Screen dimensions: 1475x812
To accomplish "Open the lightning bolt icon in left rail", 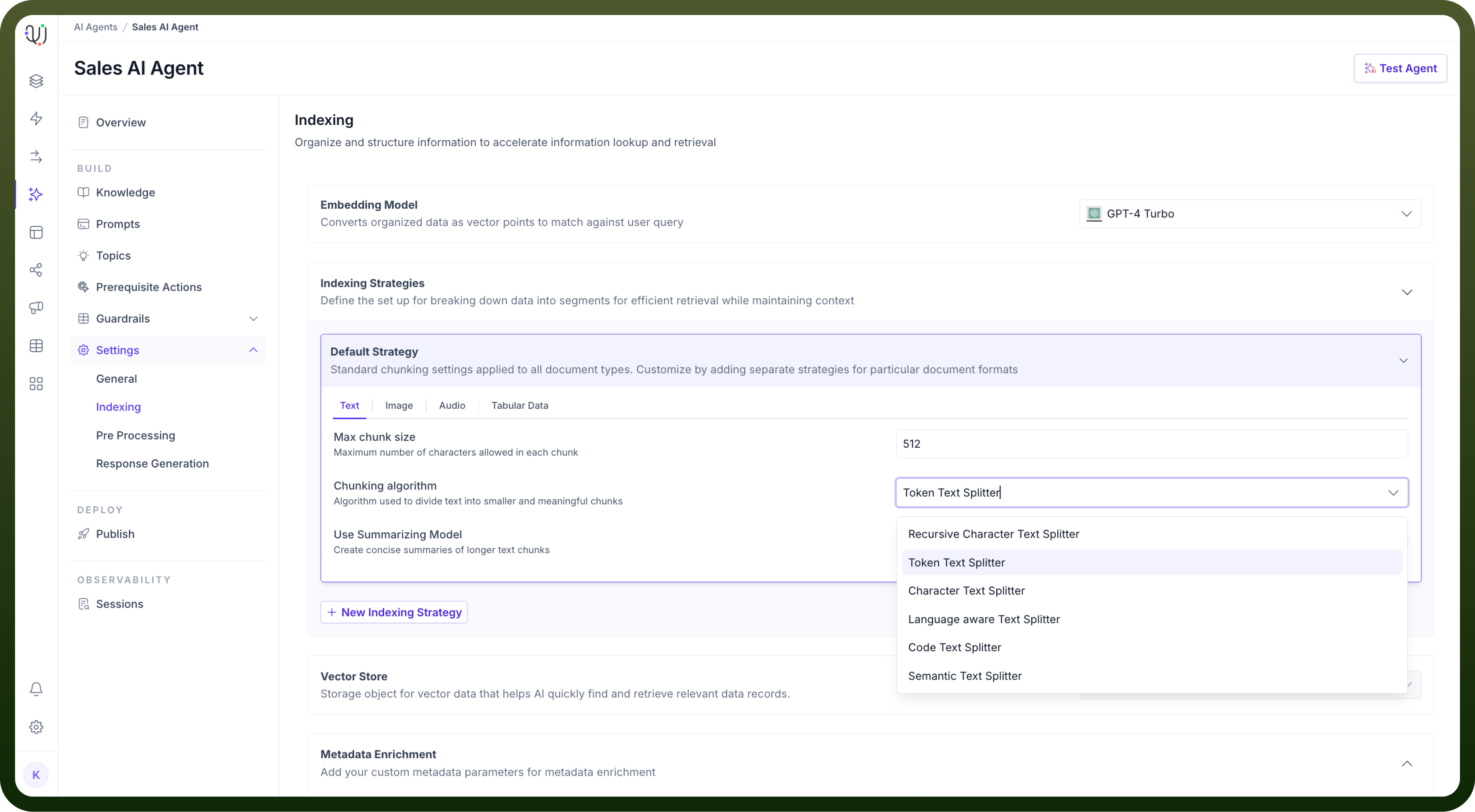I will click(x=36, y=119).
